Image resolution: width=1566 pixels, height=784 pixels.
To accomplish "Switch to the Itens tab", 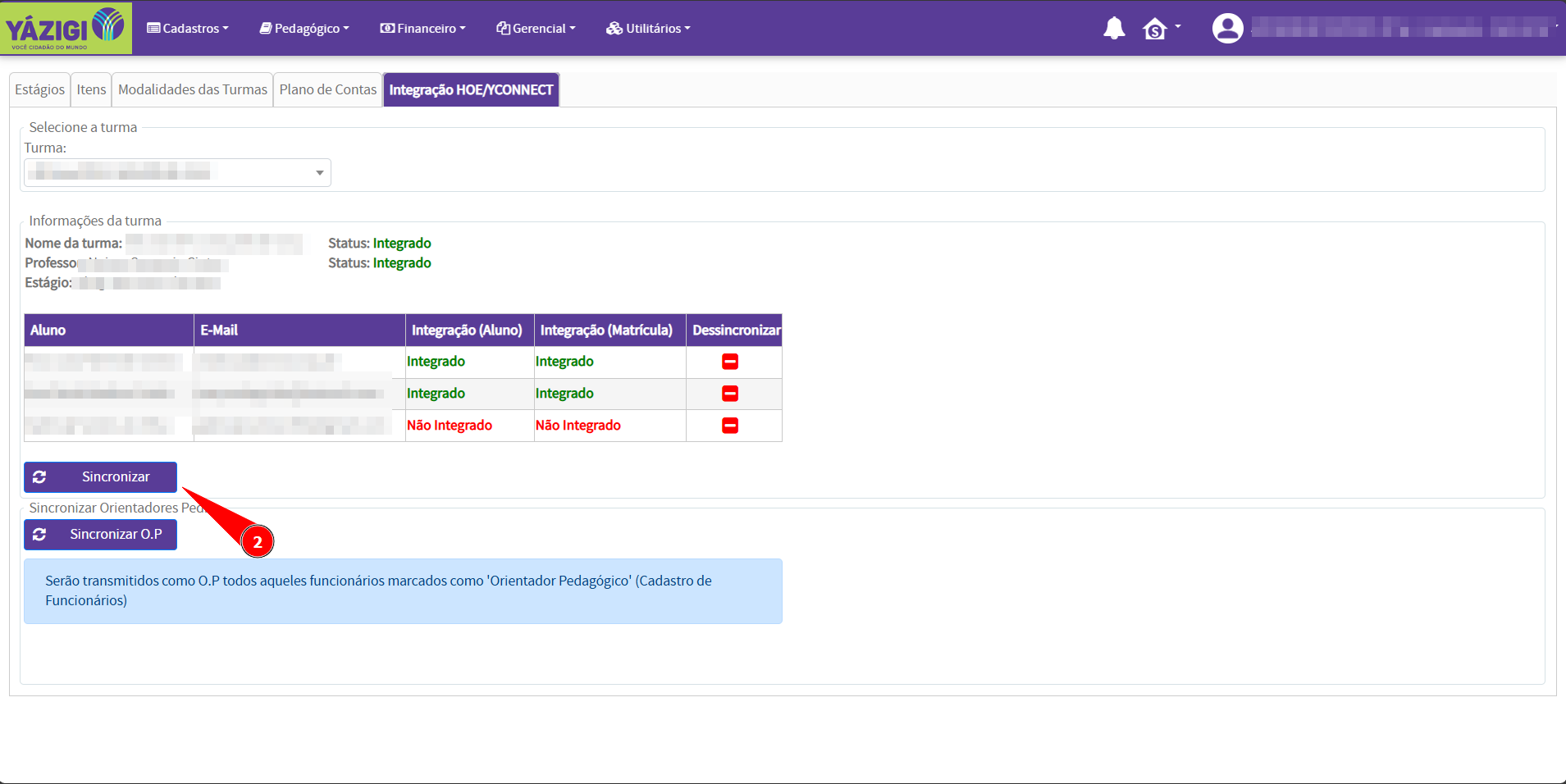I will click(91, 90).
